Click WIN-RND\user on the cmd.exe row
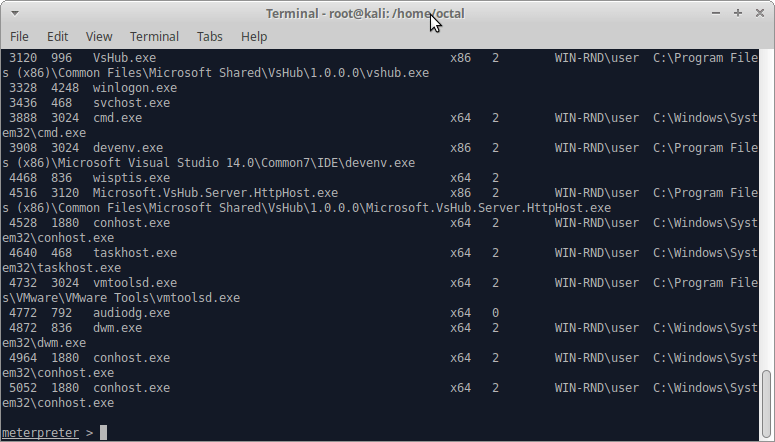The width and height of the screenshot is (775, 442). [x=597, y=118]
